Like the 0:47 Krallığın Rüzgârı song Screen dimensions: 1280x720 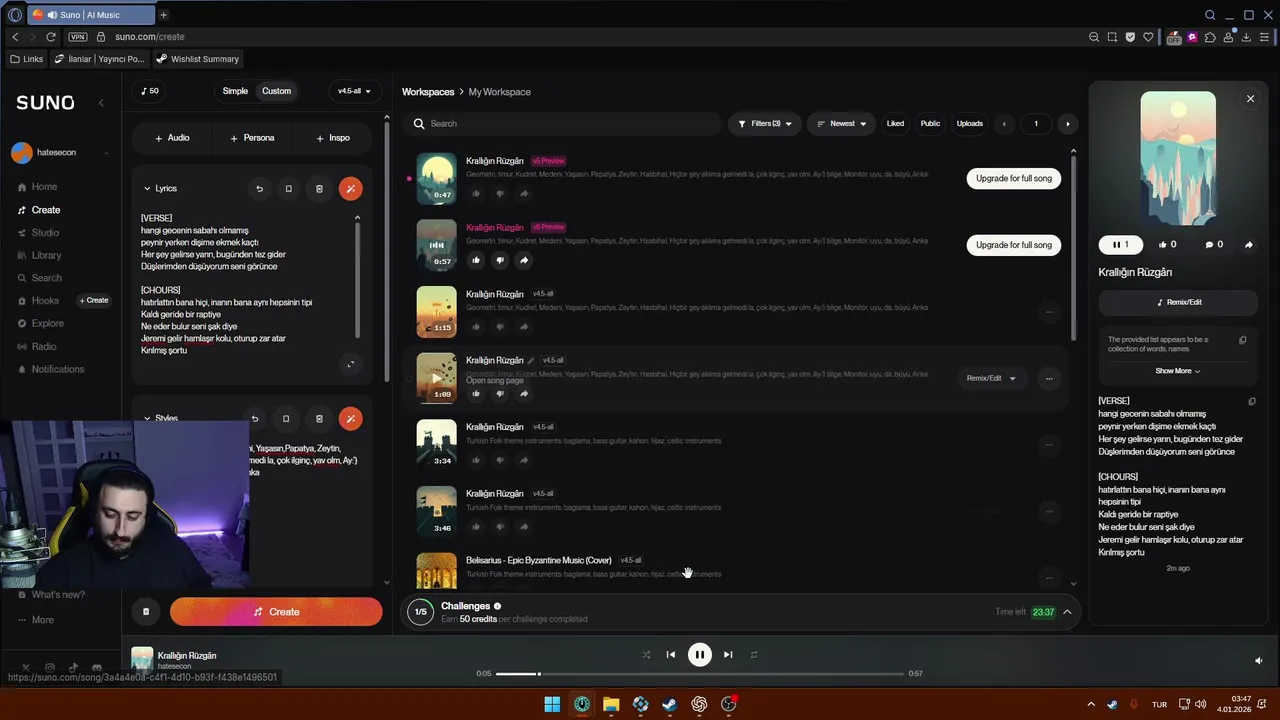pos(476,193)
